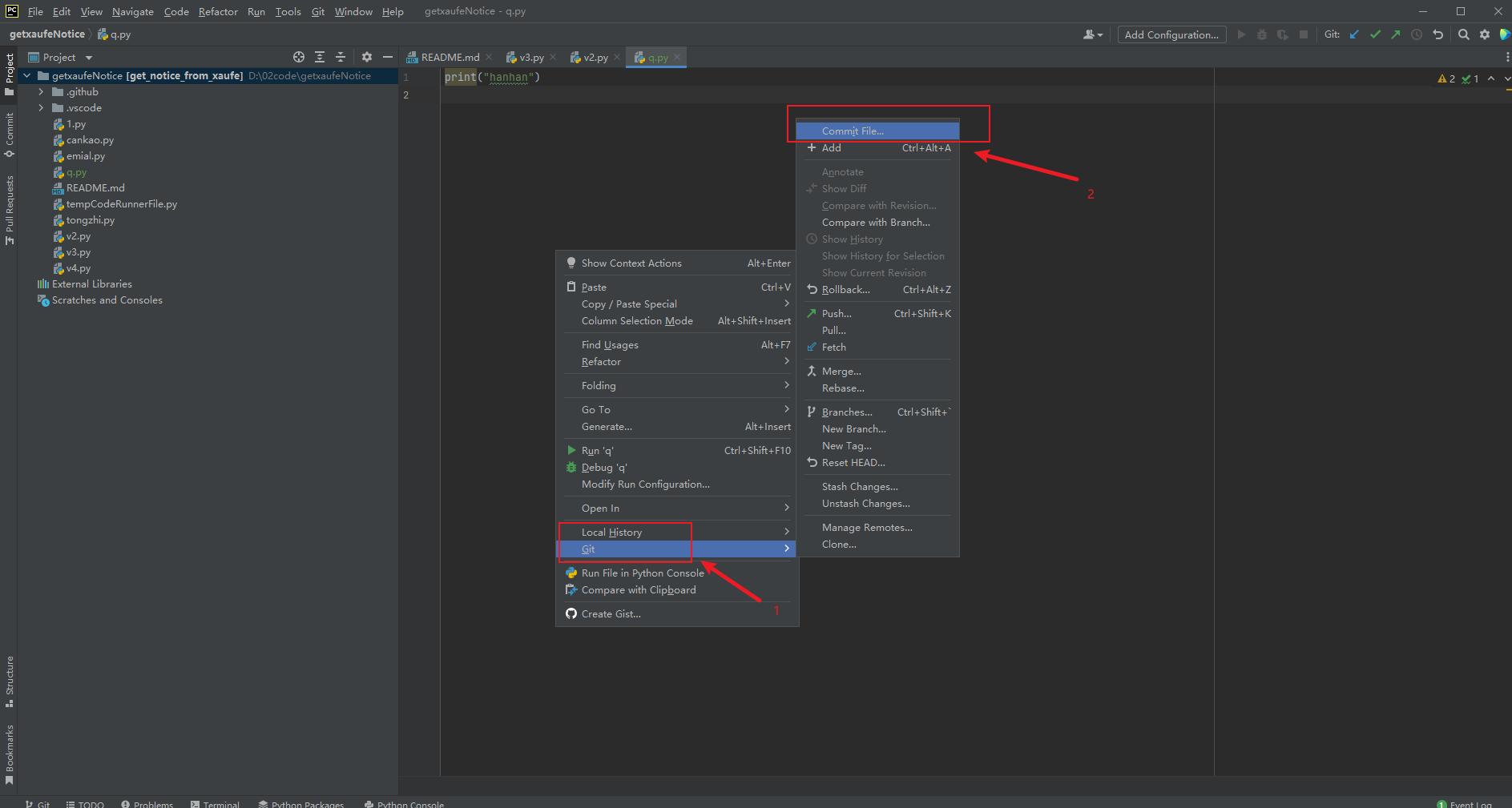Viewport: 1512px width, 808px height.
Task: Open Project panel options gear icon
Action: [x=367, y=57]
